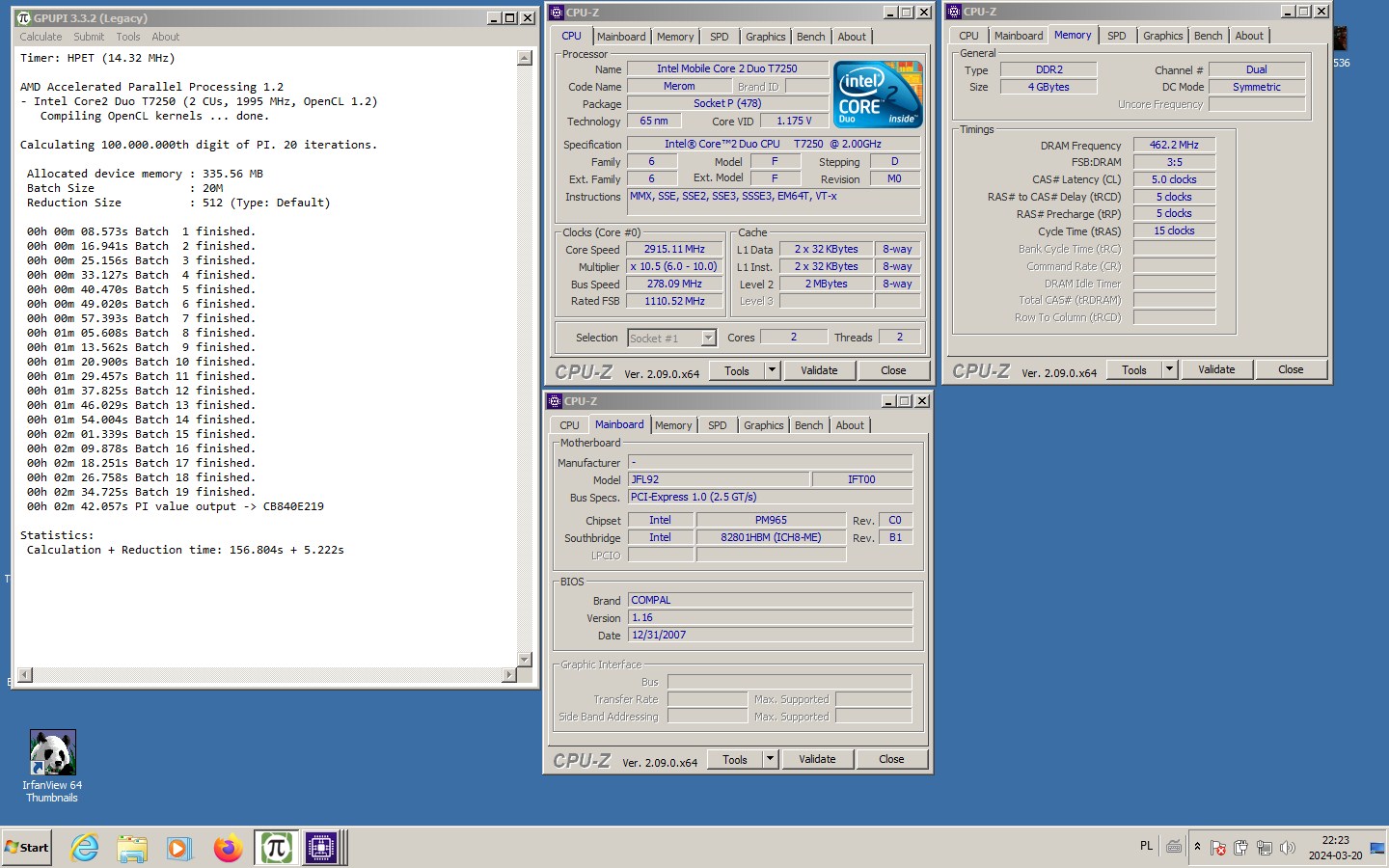Select SPD tab in Memory CPU-Z window

pos(1117,36)
